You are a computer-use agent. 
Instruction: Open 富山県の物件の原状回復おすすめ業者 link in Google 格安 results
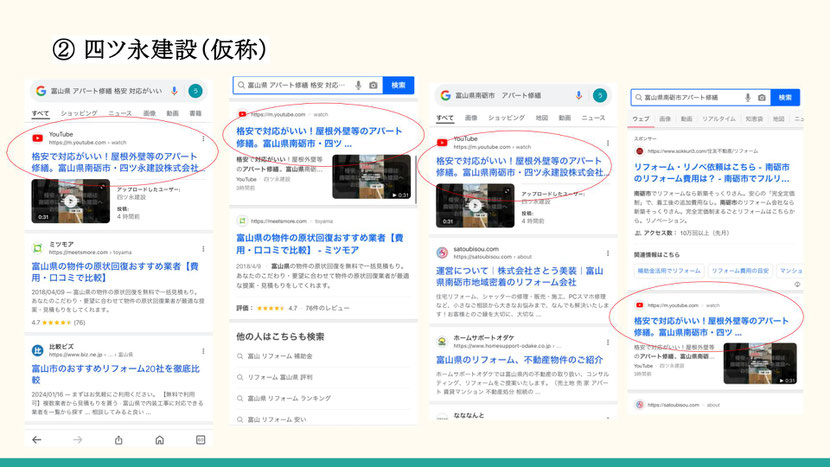115,272
